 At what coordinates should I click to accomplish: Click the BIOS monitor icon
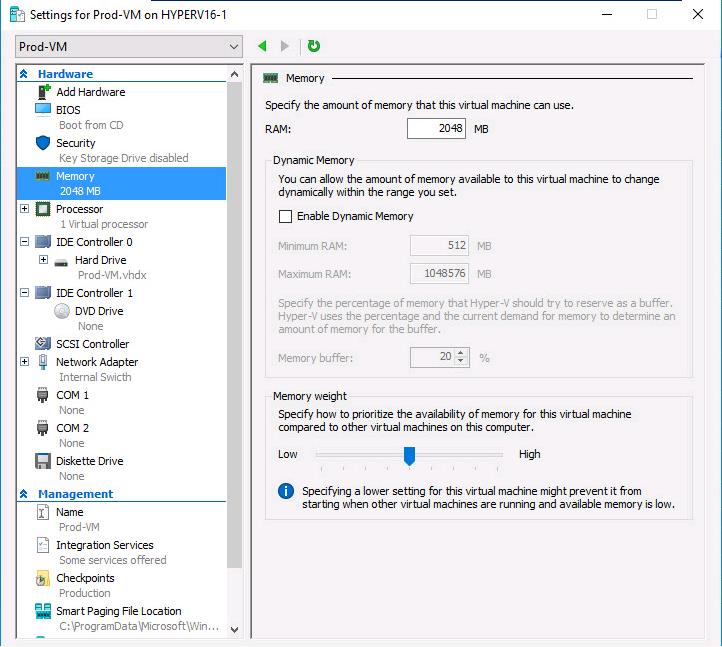[43, 110]
